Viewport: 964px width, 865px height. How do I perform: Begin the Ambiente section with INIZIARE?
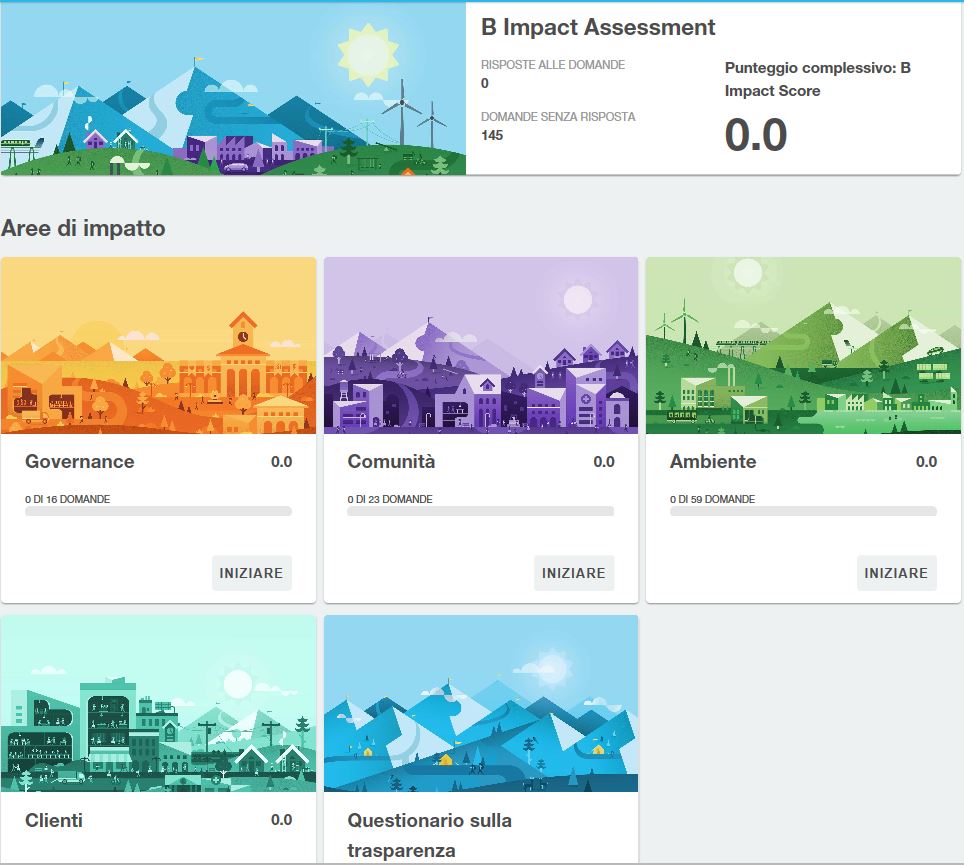click(896, 573)
